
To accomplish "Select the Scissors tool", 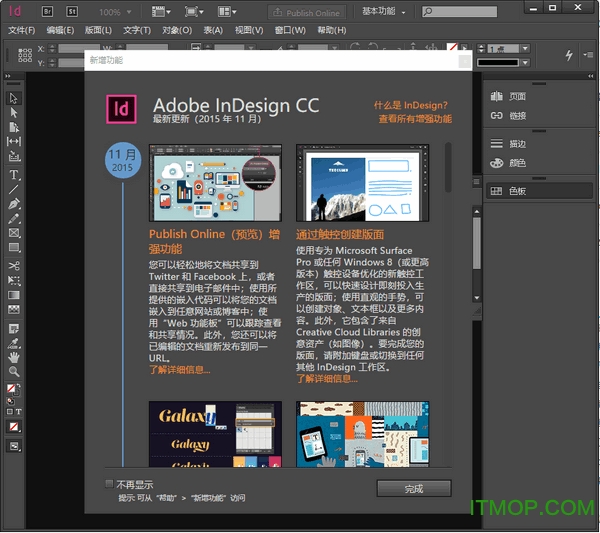I will coord(13,266).
